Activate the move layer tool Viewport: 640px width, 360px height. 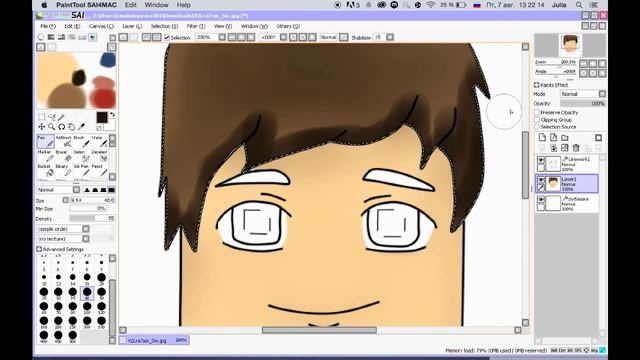pos(41,127)
